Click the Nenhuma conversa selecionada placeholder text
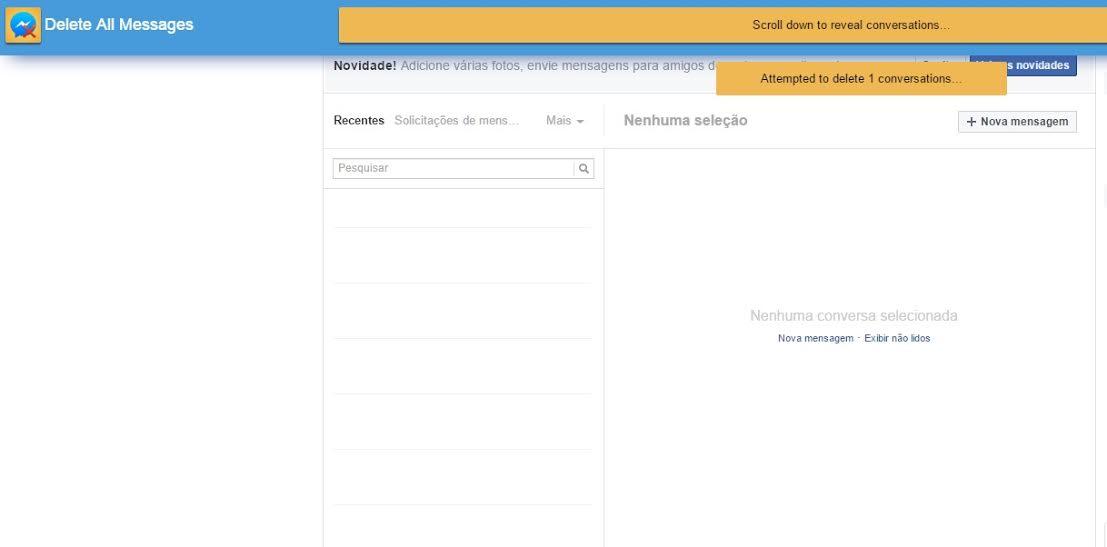 point(853,316)
